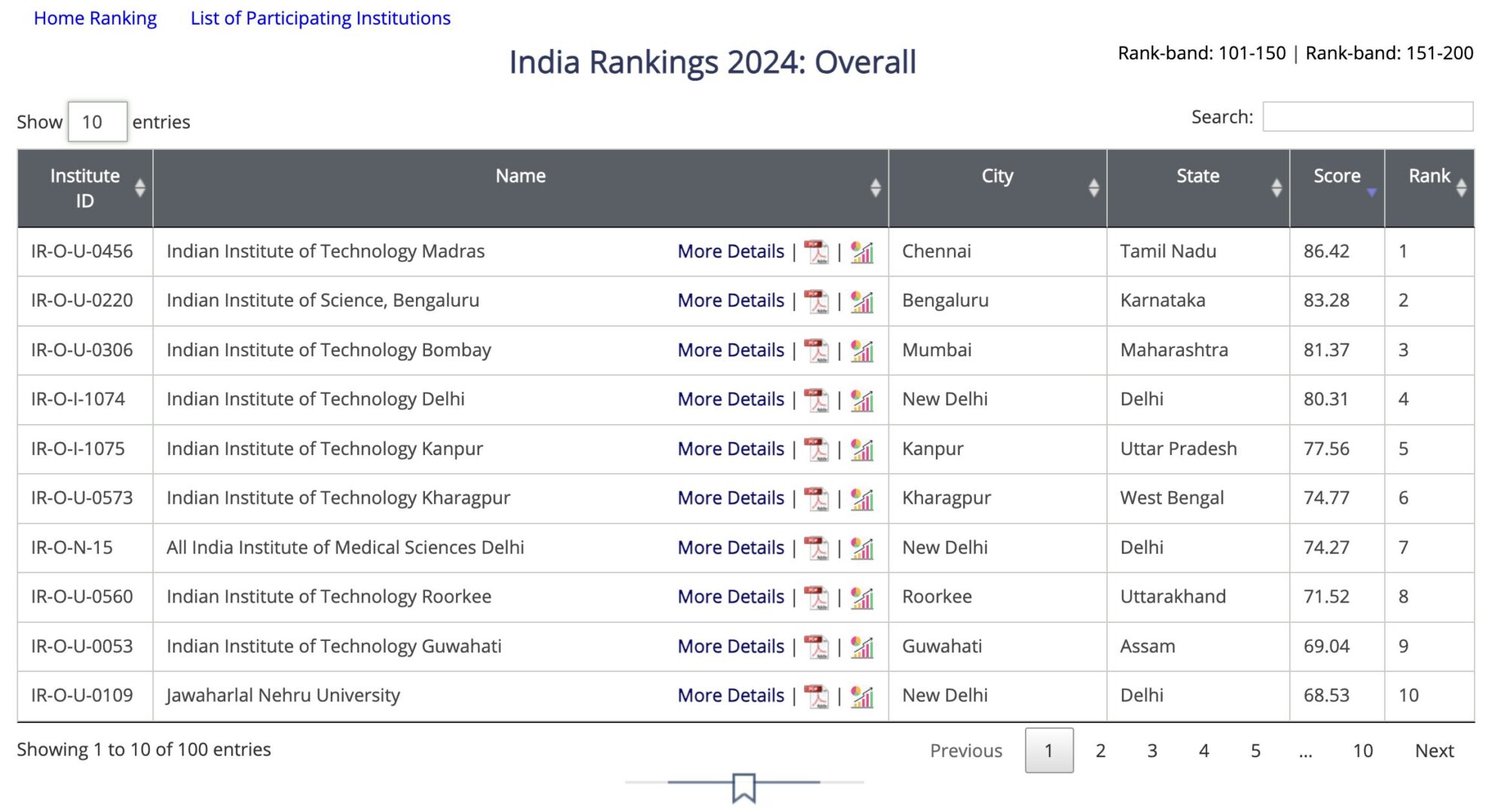Sort table by Institute ID column
This screenshot has height=812, width=1492.
[85, 188]
